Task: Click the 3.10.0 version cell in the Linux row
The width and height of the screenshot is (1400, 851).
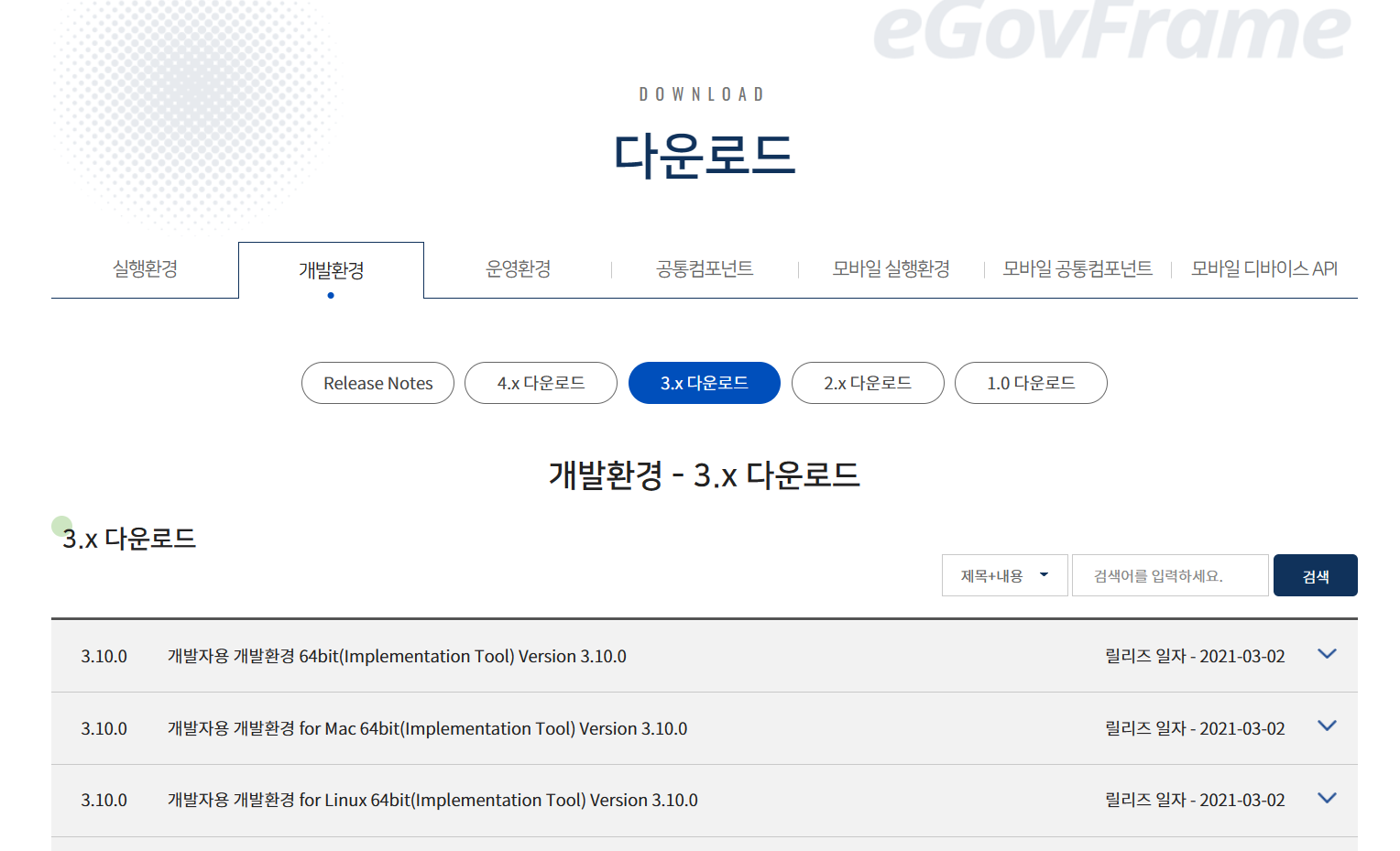Action: tap(104, 800)
